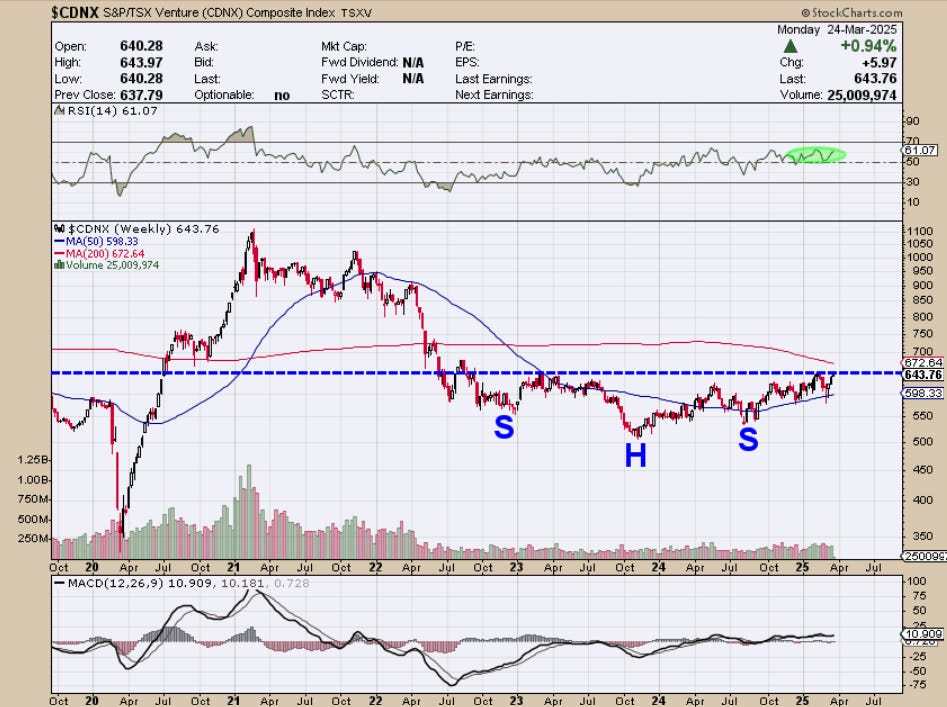Click the 10.909 MACD value tag
Image resolution: width=947 pixels, height=707 pixels.
[922, 634]
